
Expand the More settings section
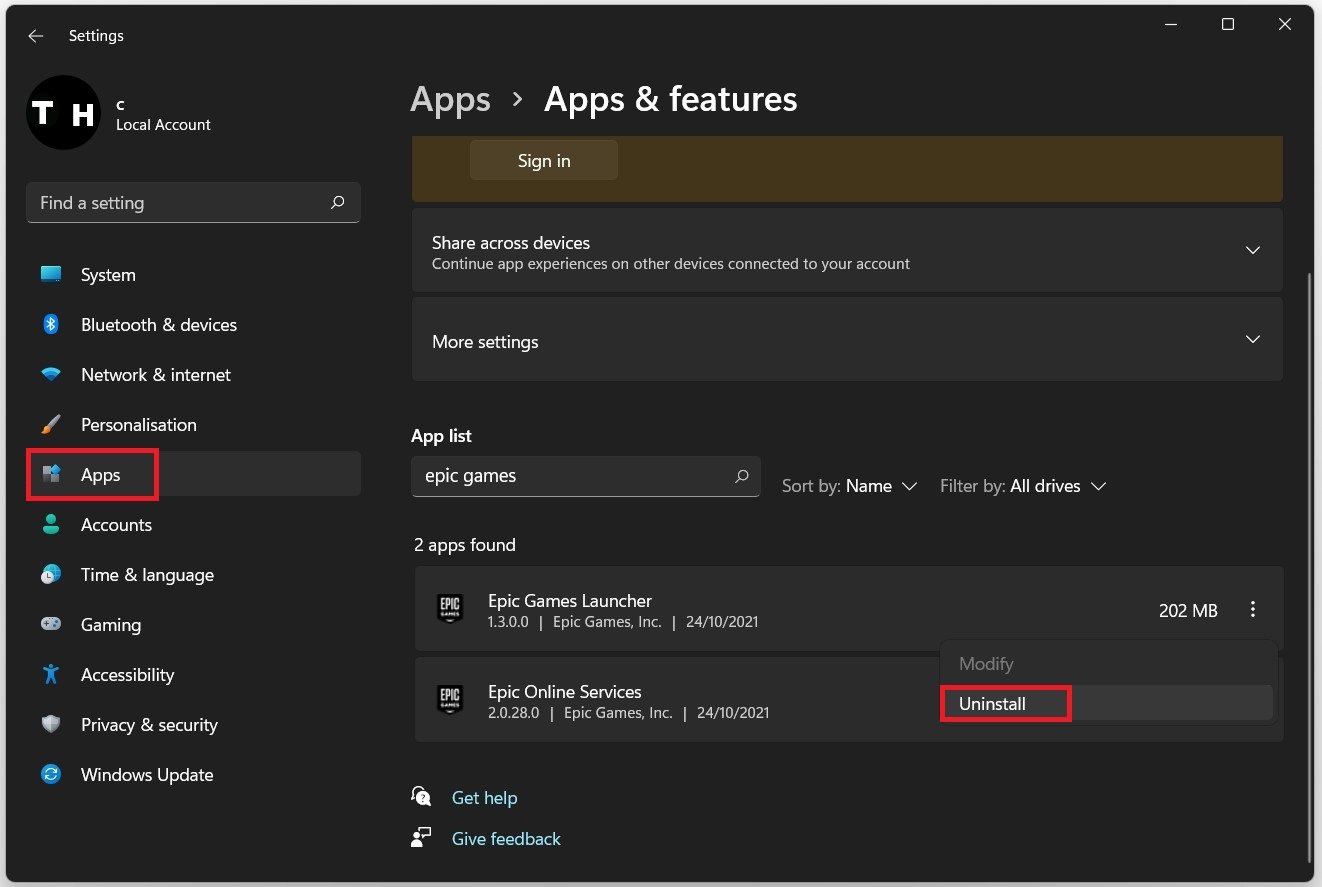coord(1252,340)
